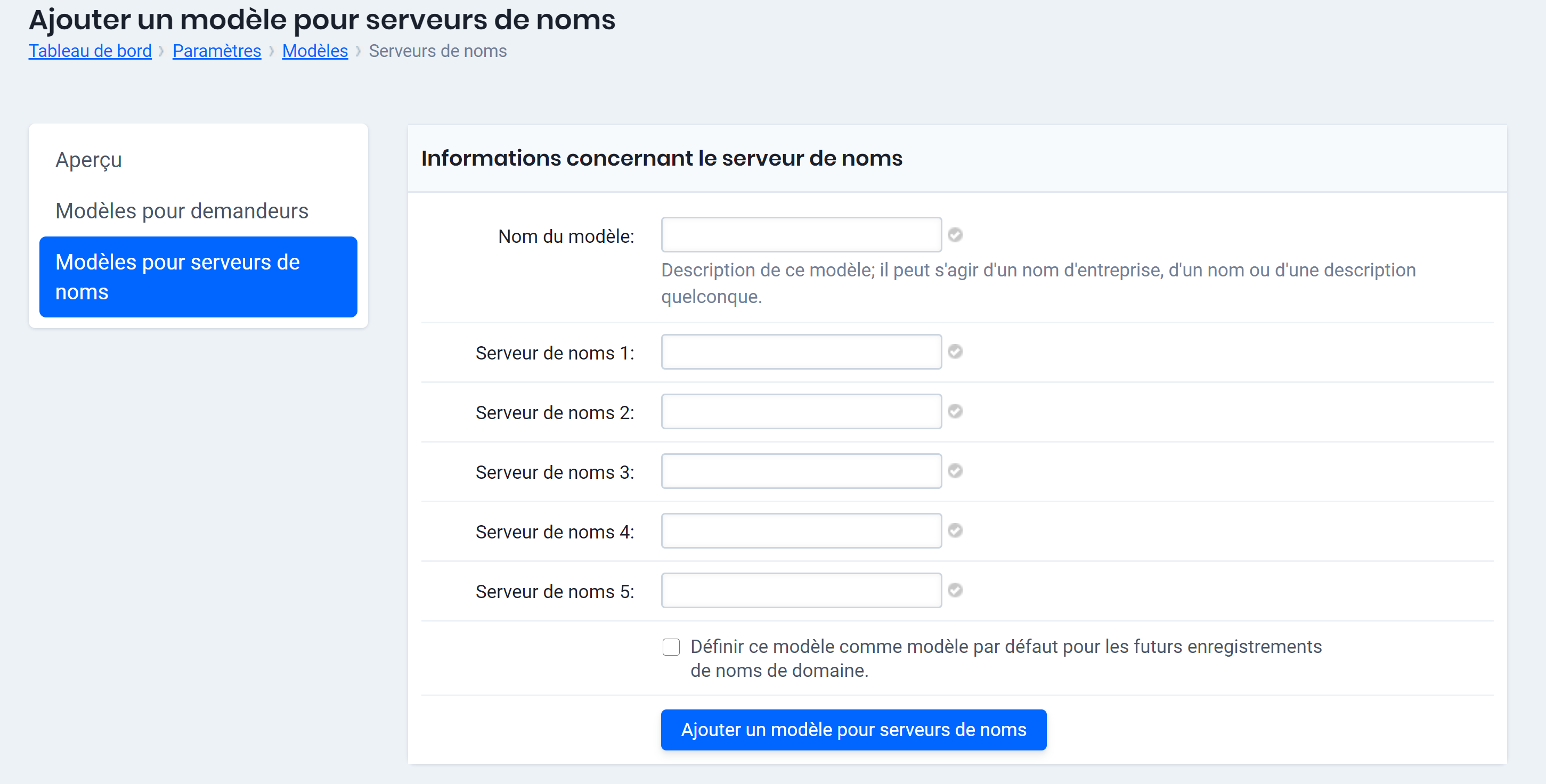
Task: Submit with Ajouter un modèle pour serveurs de noms
Action: click(853, 730)
